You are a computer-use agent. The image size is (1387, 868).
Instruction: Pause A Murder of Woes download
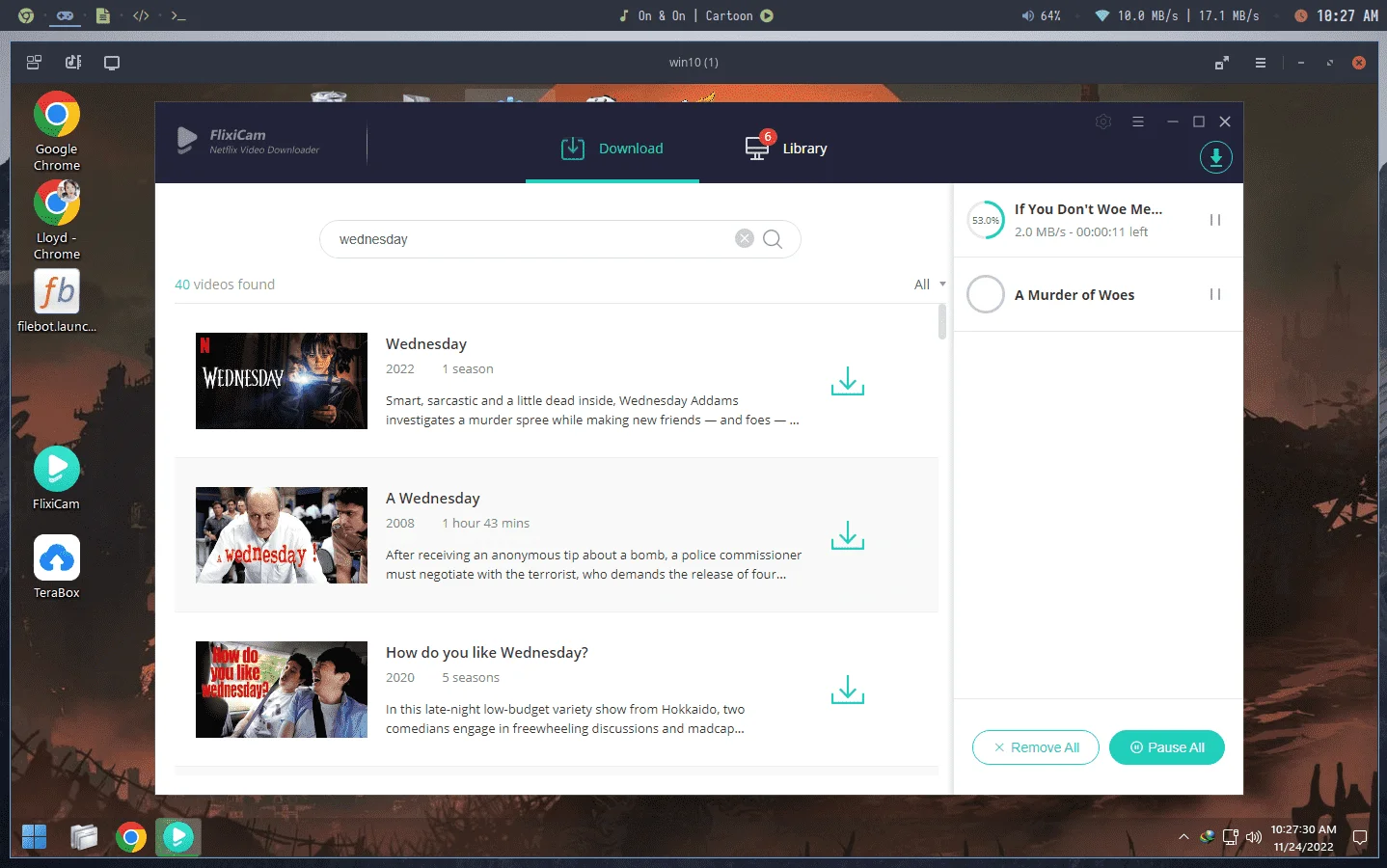click(1215, 294)
